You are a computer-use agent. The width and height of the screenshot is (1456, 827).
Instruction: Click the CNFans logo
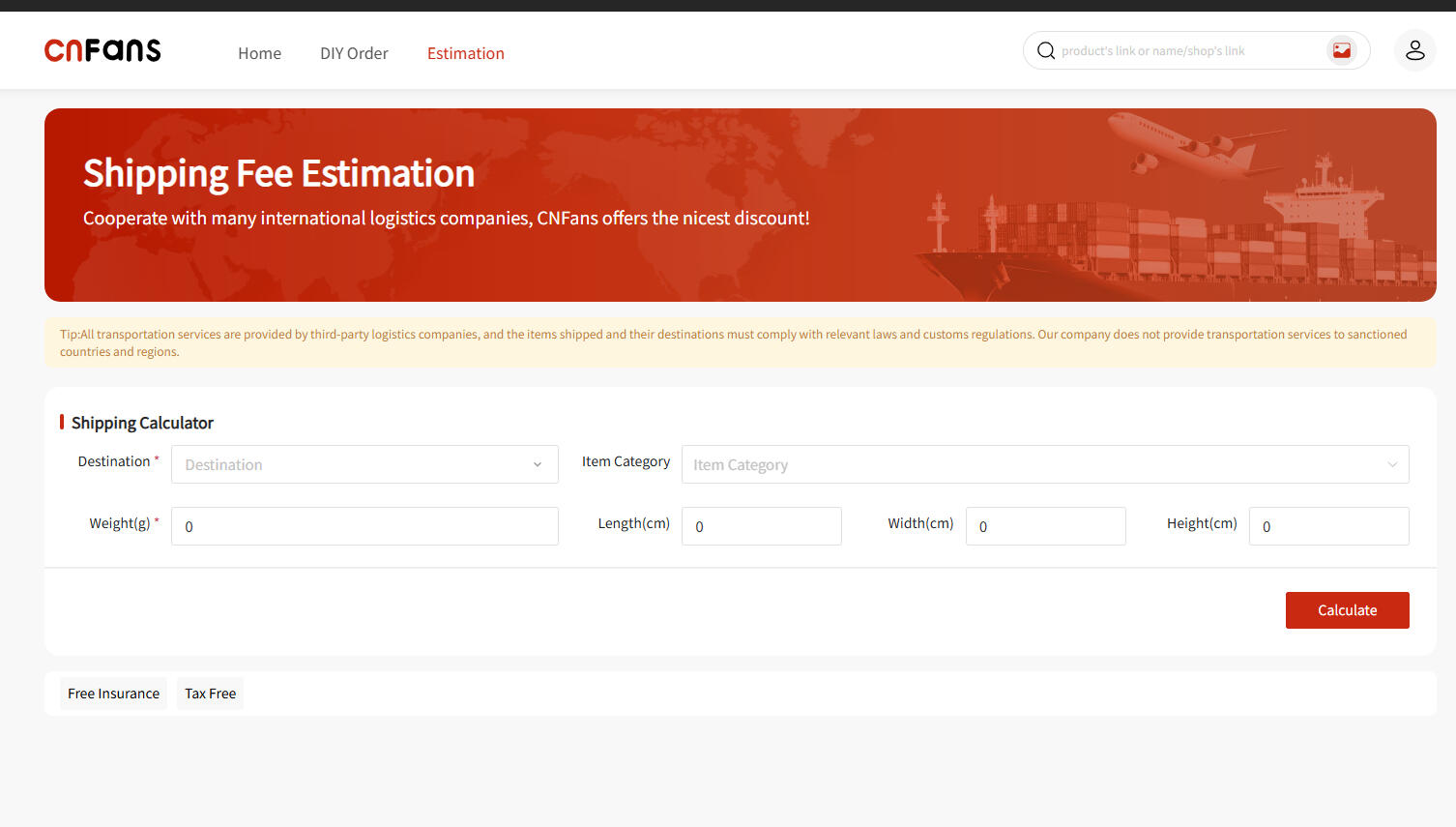(x=102, y=50)
